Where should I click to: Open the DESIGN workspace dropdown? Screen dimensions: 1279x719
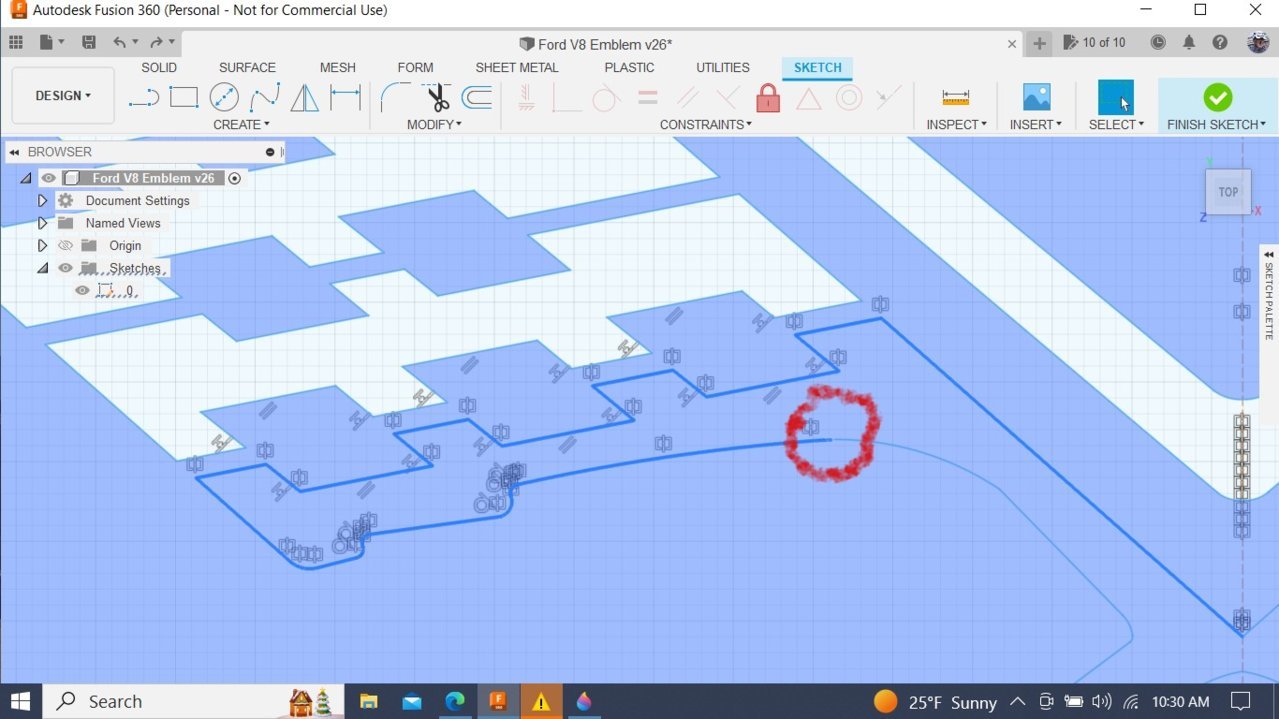63,96
